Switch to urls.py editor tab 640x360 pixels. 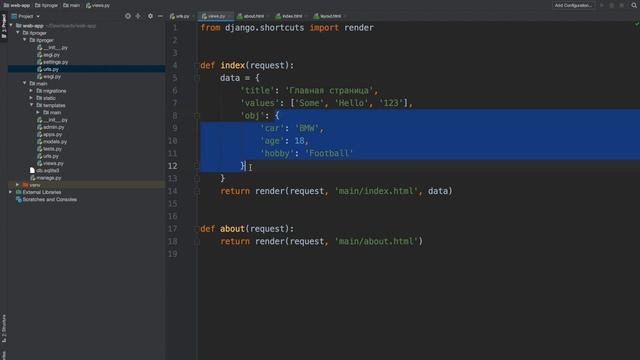click(x=180, y=16)
